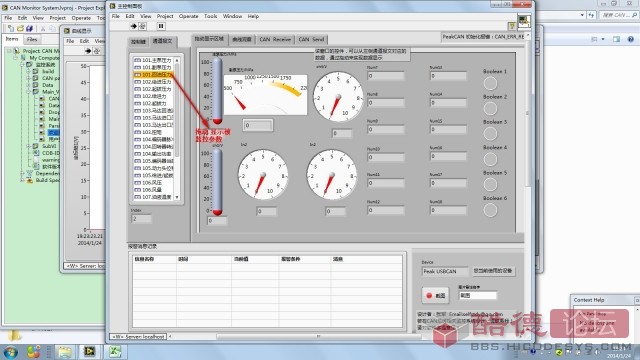Click the open folder icon in Project Explorer
The image size is (640, 360).
pos(20,29)
